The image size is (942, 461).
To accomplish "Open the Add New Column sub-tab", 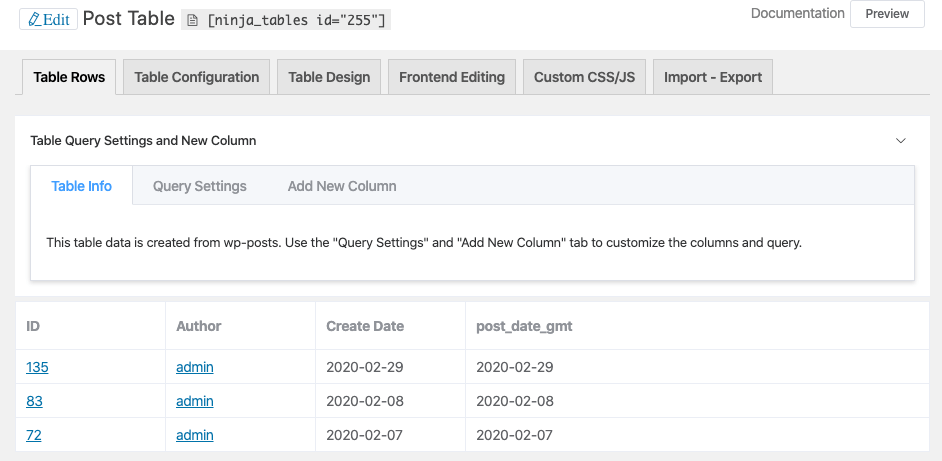I will (342, 186).
